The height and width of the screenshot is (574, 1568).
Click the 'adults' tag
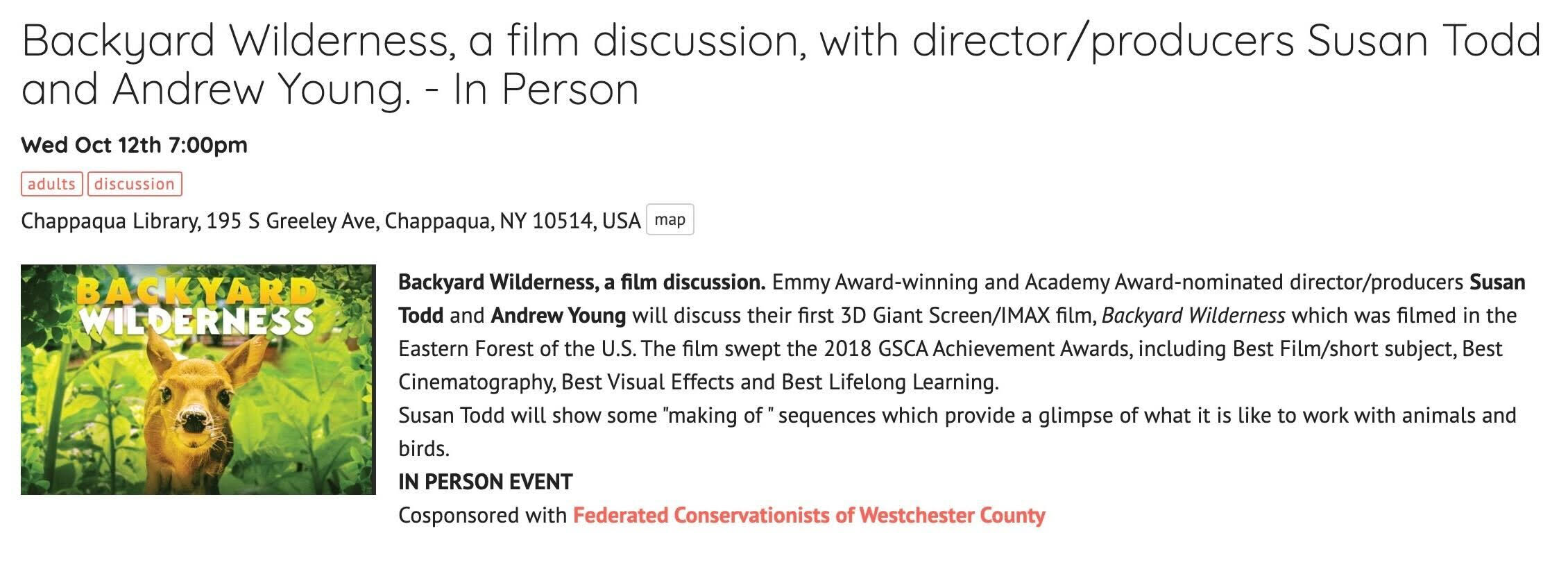[52, 184]
